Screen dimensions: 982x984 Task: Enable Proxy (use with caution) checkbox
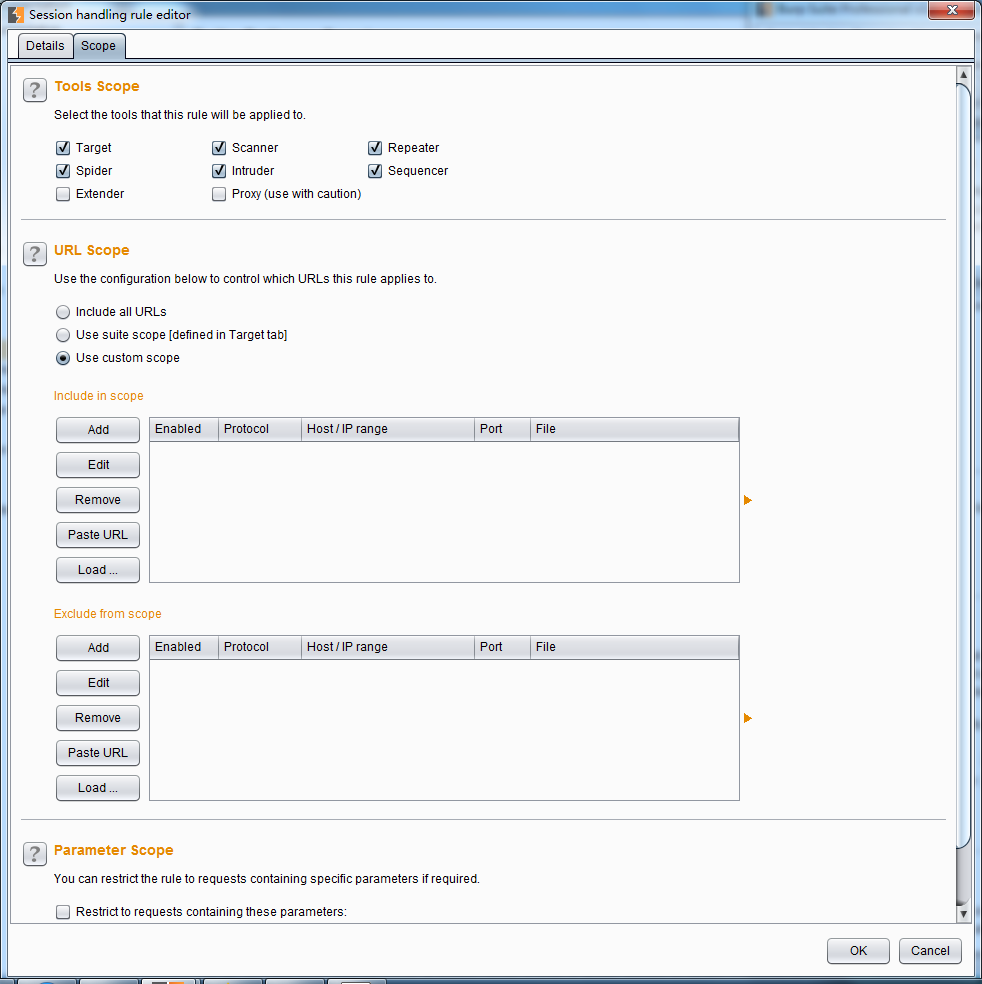click(x=219, y=194)
